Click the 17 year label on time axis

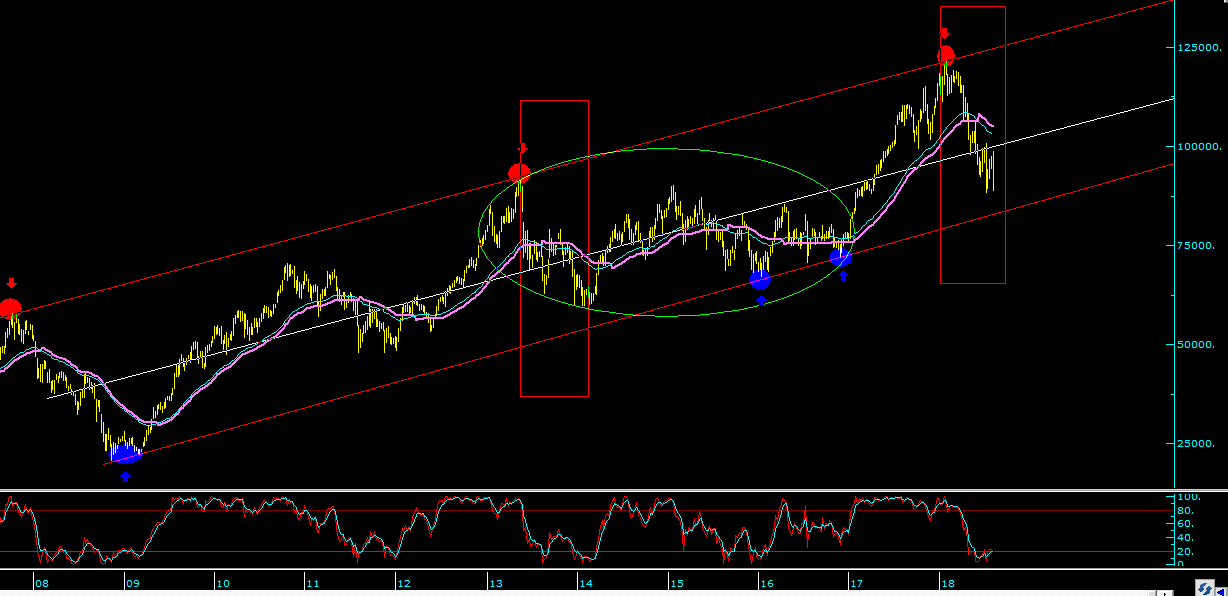tap(856, 583)
